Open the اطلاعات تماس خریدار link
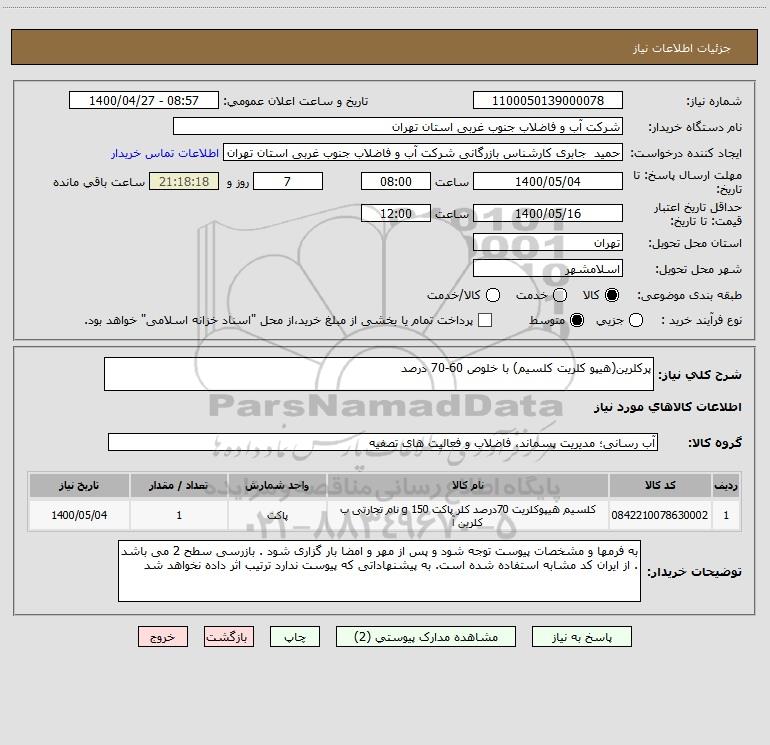 tap(165, 153)
